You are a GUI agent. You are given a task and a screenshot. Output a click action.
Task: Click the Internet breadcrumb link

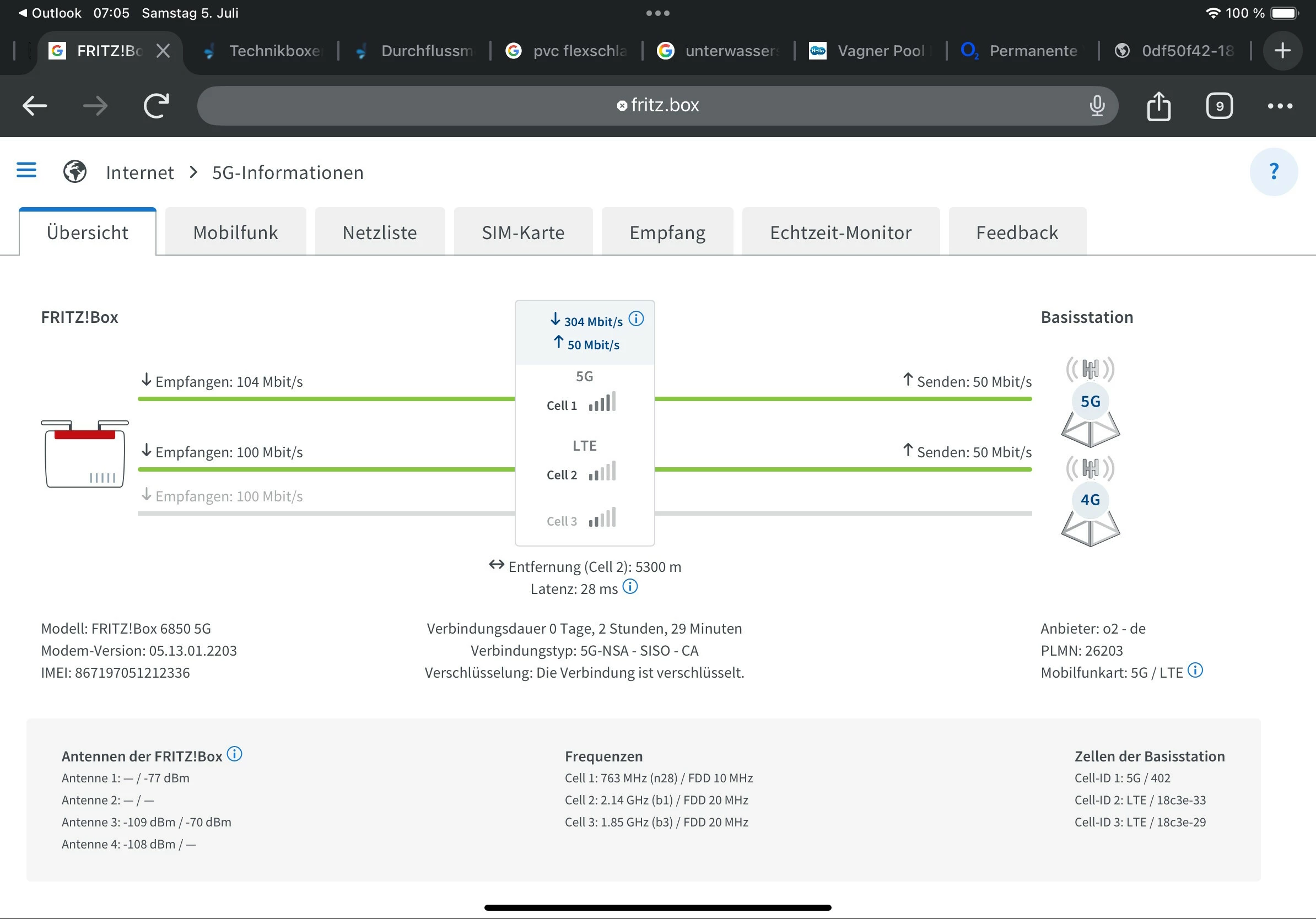[139, 172]
